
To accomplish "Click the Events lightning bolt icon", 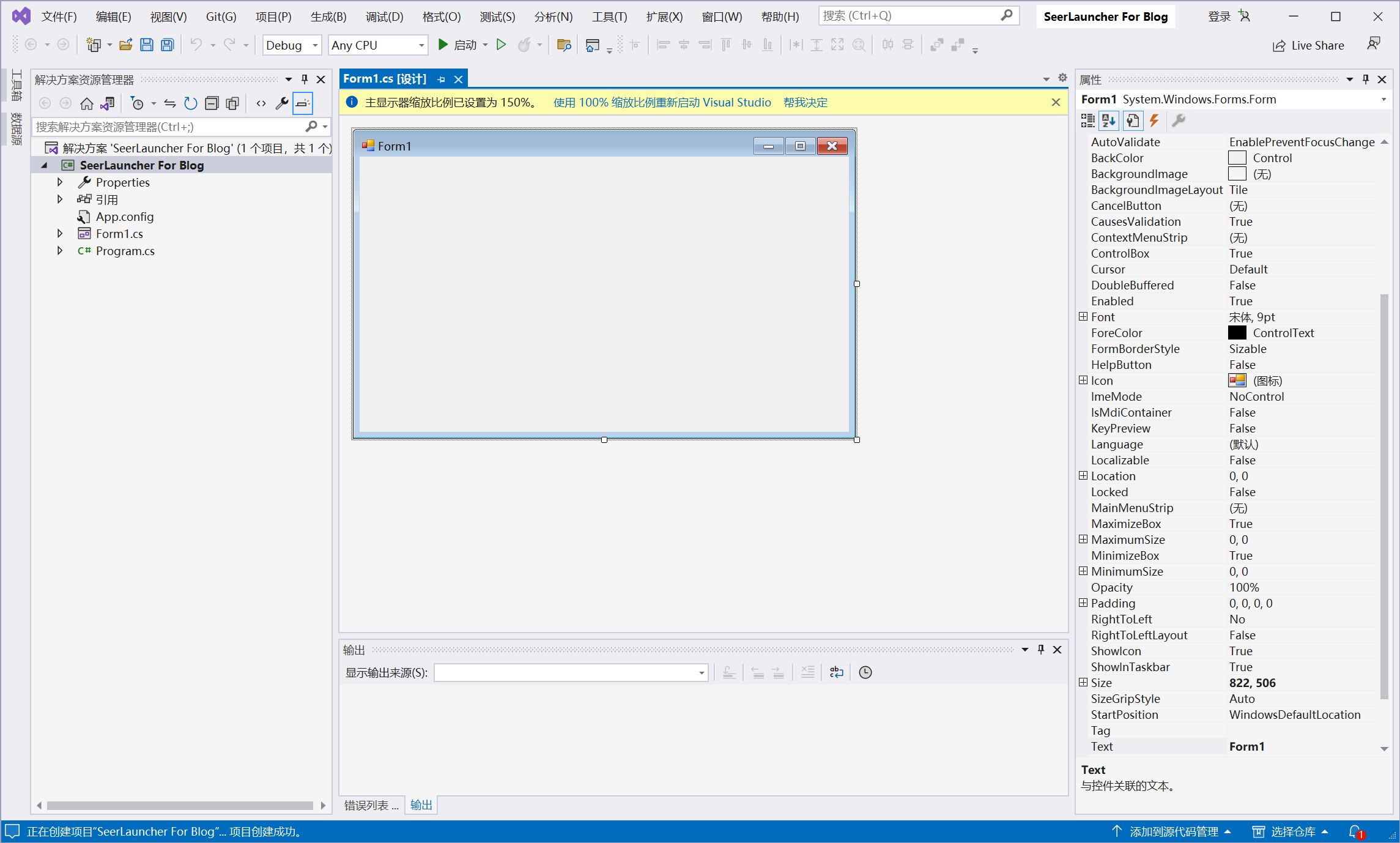I will point(1154,121).
